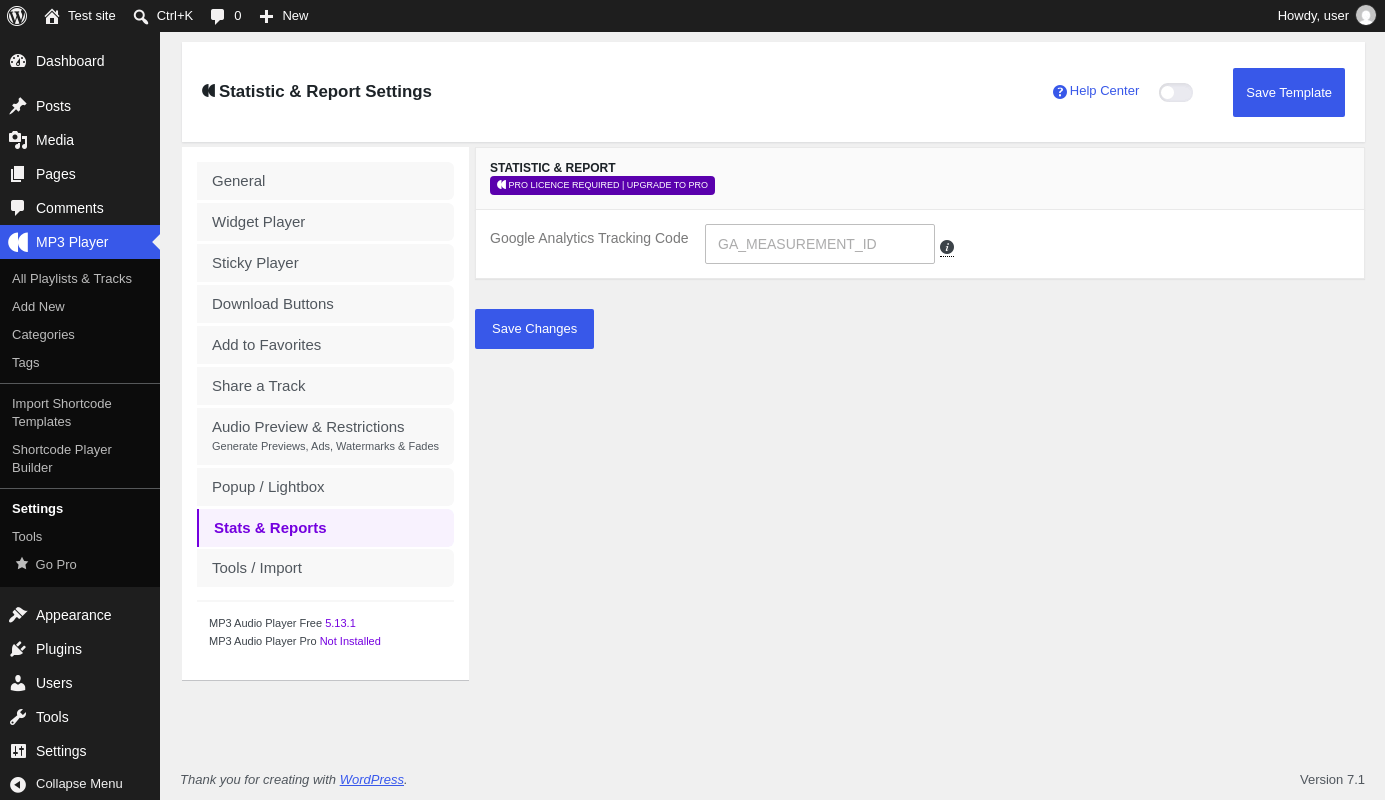Click the Save Template button

point(1289,92)
